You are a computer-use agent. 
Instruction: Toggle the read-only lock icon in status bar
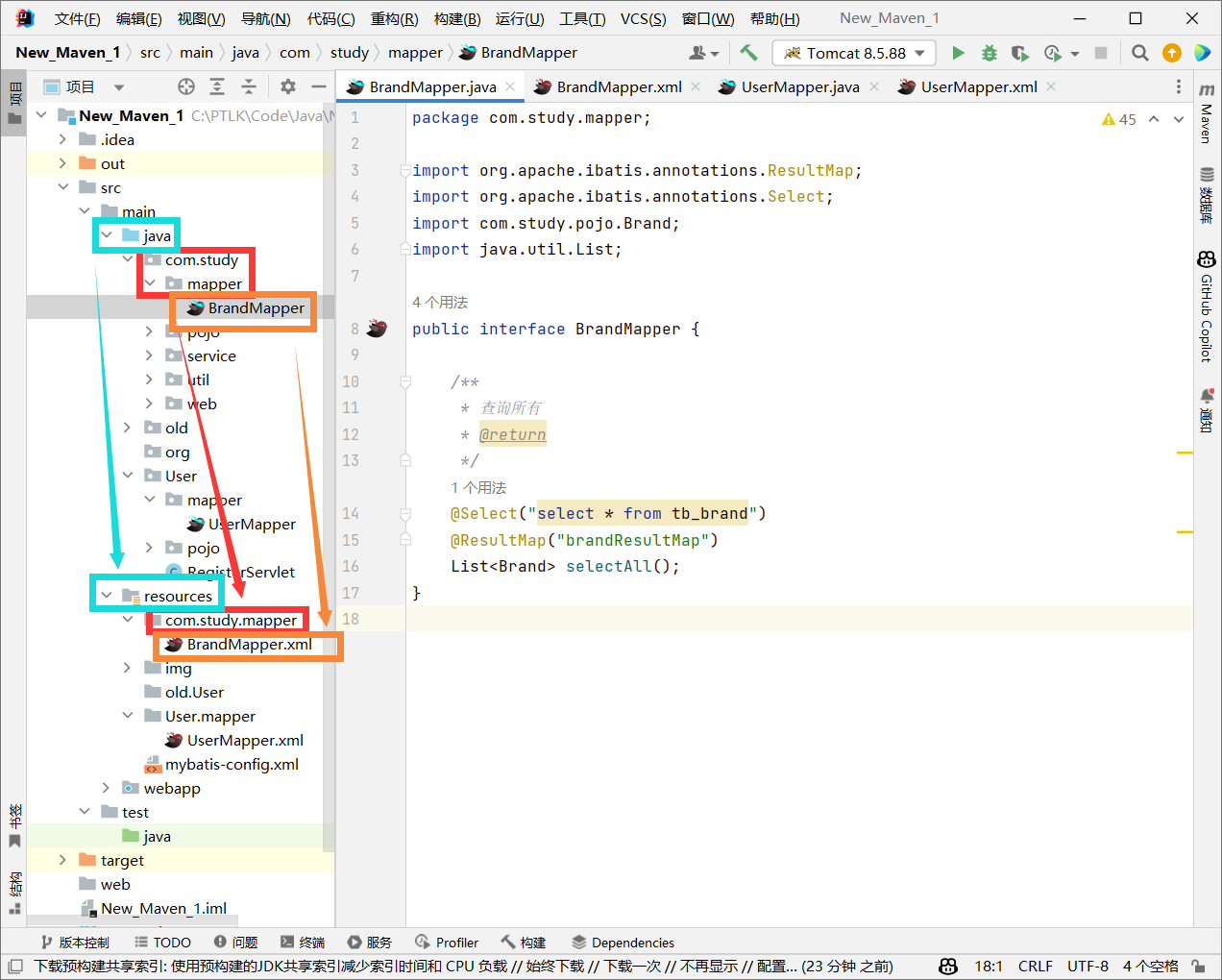[x=1198, y=967]
